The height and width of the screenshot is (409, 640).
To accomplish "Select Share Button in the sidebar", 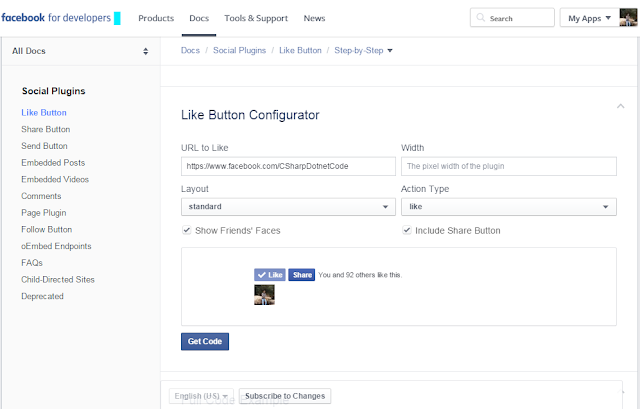I will click(x=46, y=129).
